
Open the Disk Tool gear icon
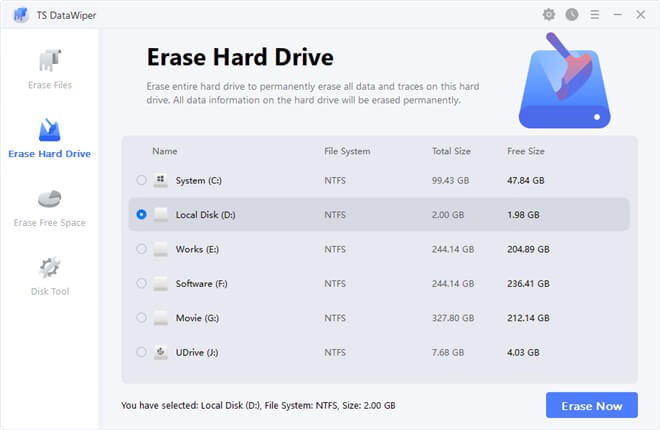coord(49,268)
